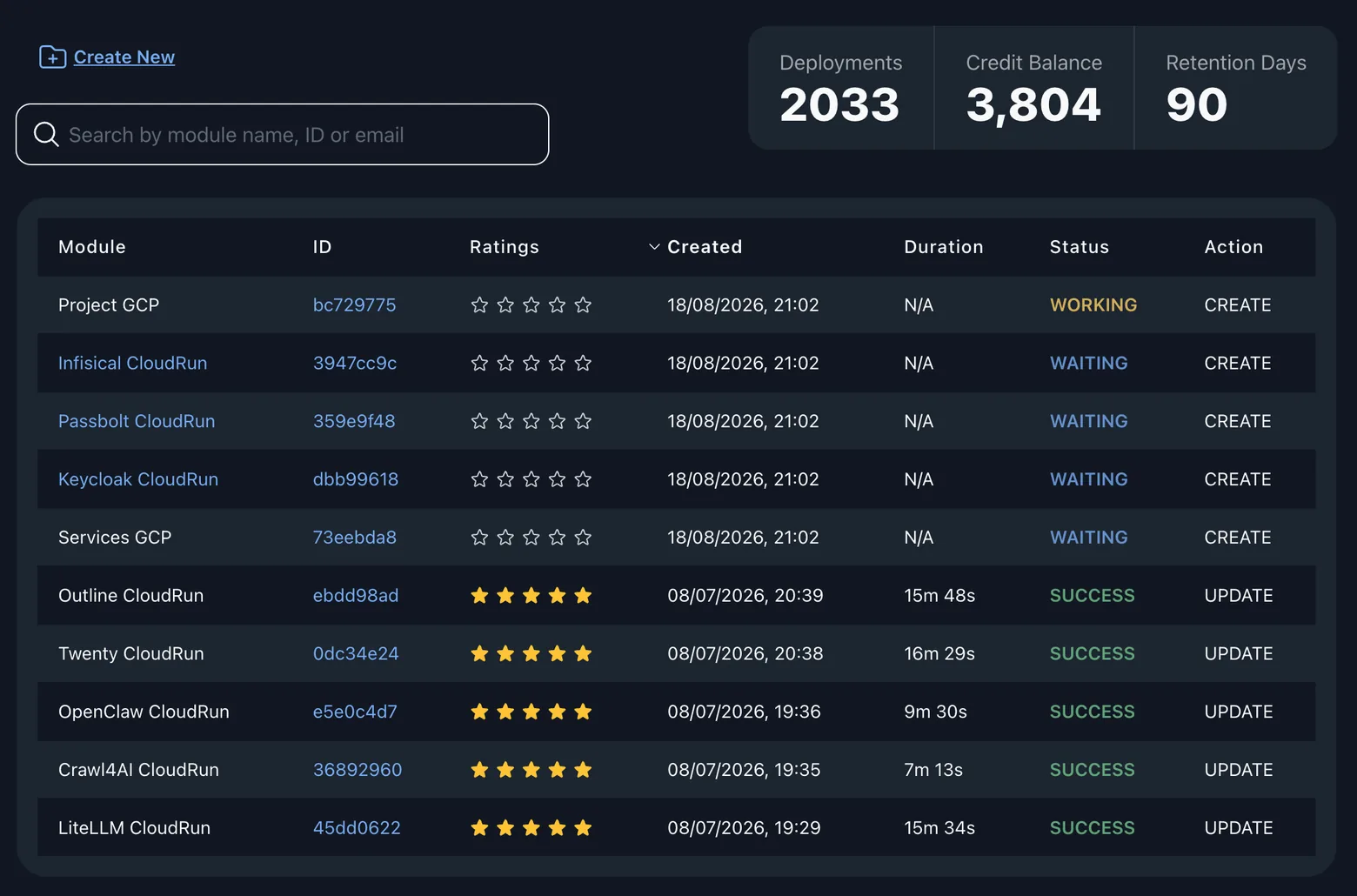Image resolution: width=1357 pixels, height=896 pixels.
Task: Click Crawl4AI CloudRun's first filled star
Action: pyautogui.click(x=479, y=770)
